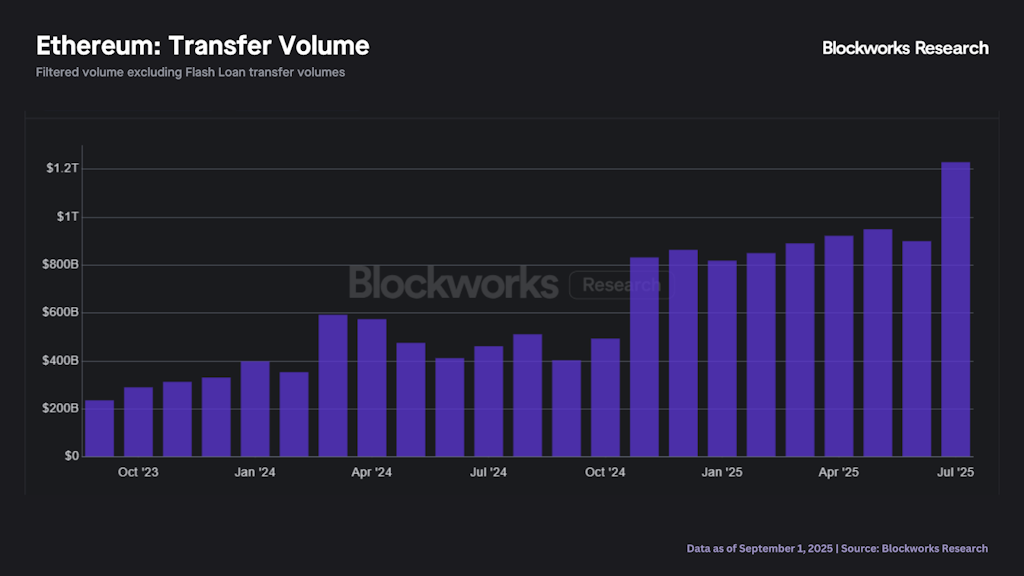
Task: Click the Jul '25 axis label
Action: tap(955, 472)
